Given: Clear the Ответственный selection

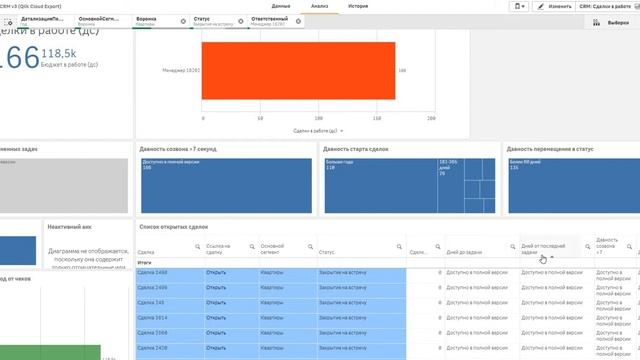Looking at the screenshot, I should (298, 21).
